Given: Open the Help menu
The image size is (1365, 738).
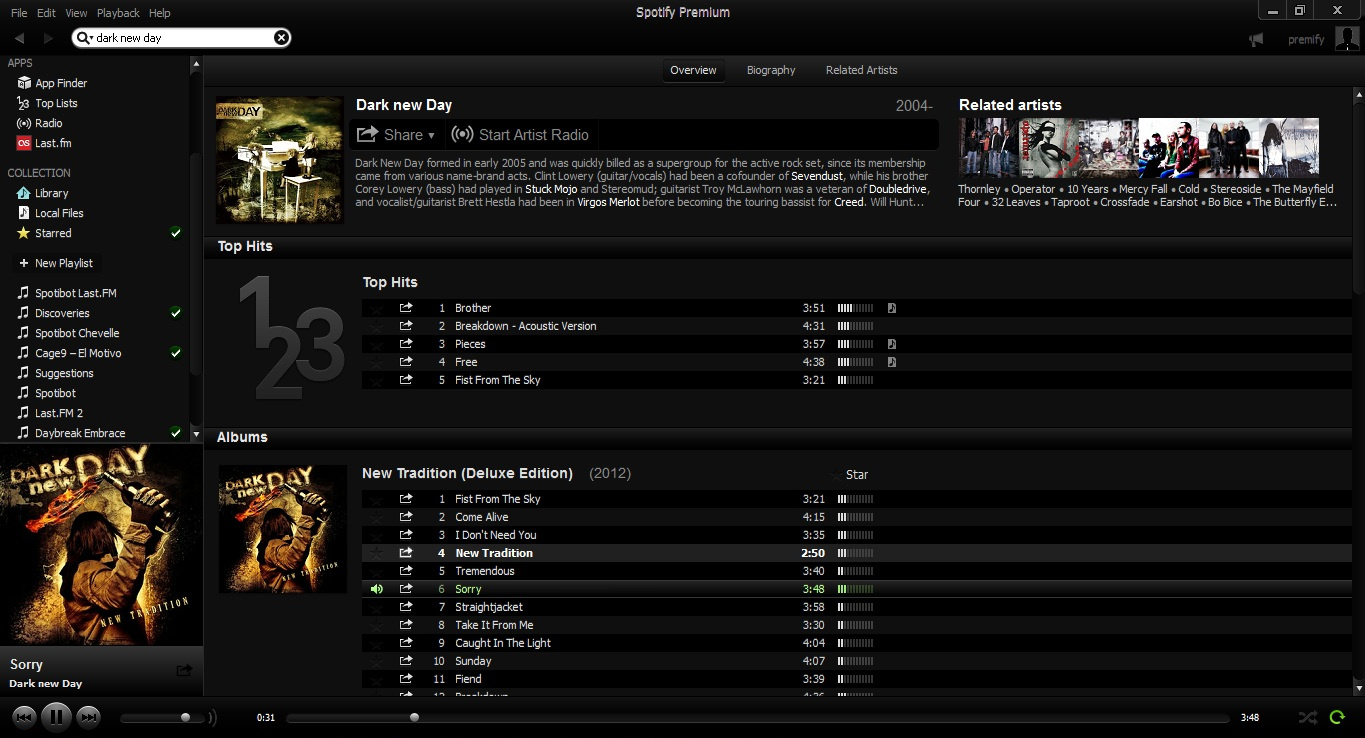Looking at the screenshot, I should 159,13.
